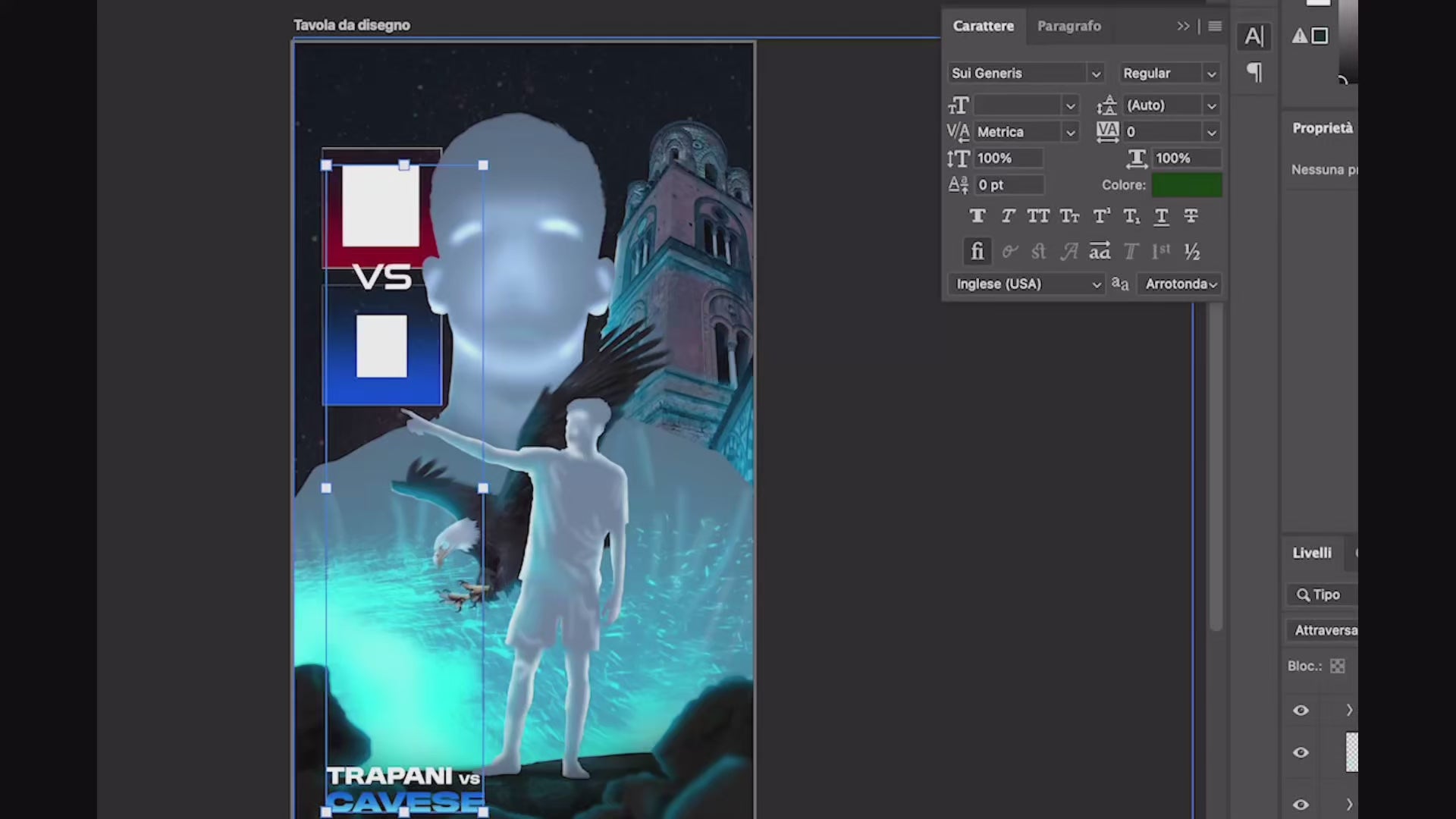This screenshot has width=1456, height=819.
Task: Switch to the Paragrafo tab
Action: point(1069,27)
